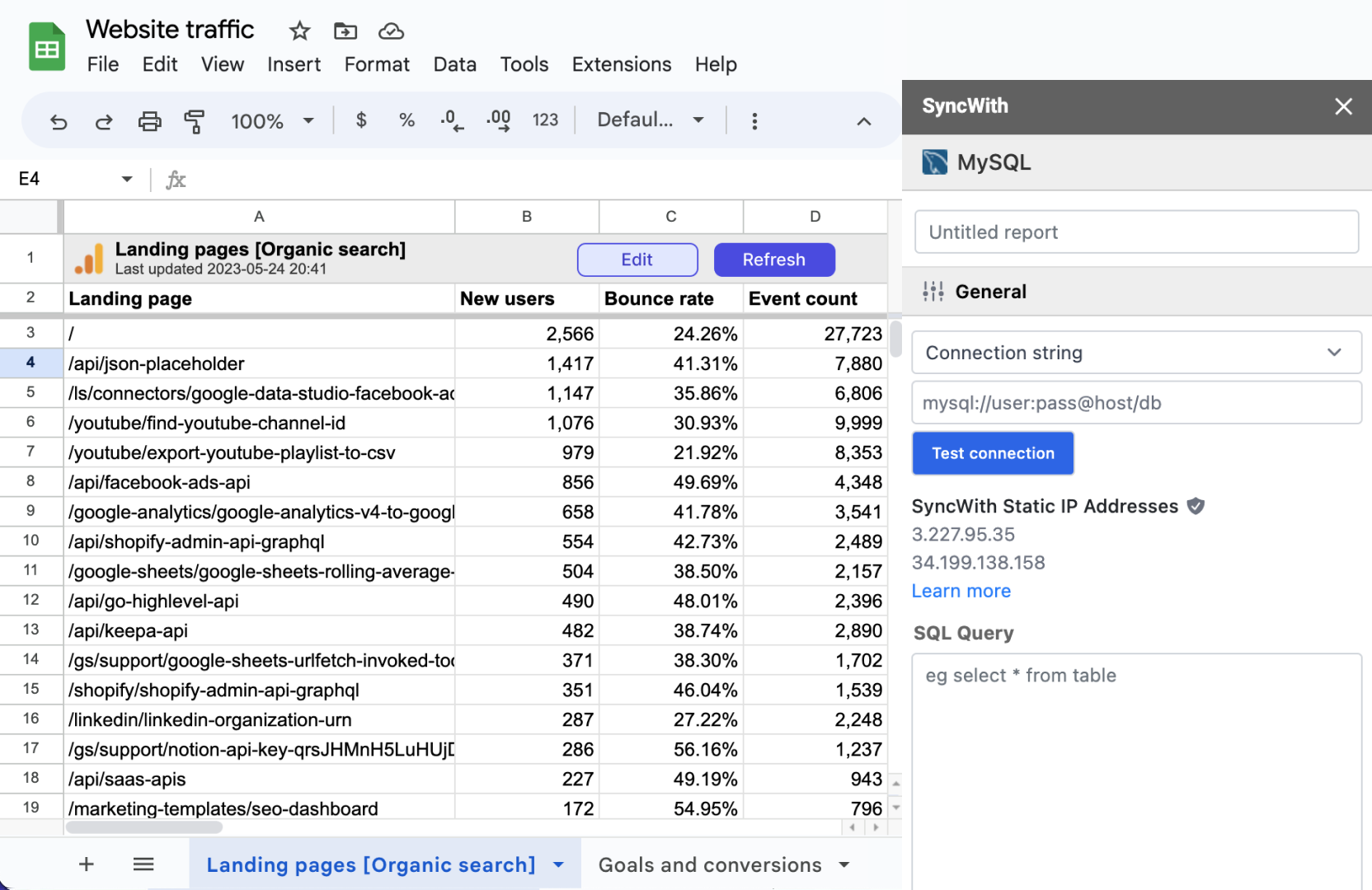Click the Untitled report field
Image resolution: width=1372 pixels, height=890 pixels.
(1136, 232)
